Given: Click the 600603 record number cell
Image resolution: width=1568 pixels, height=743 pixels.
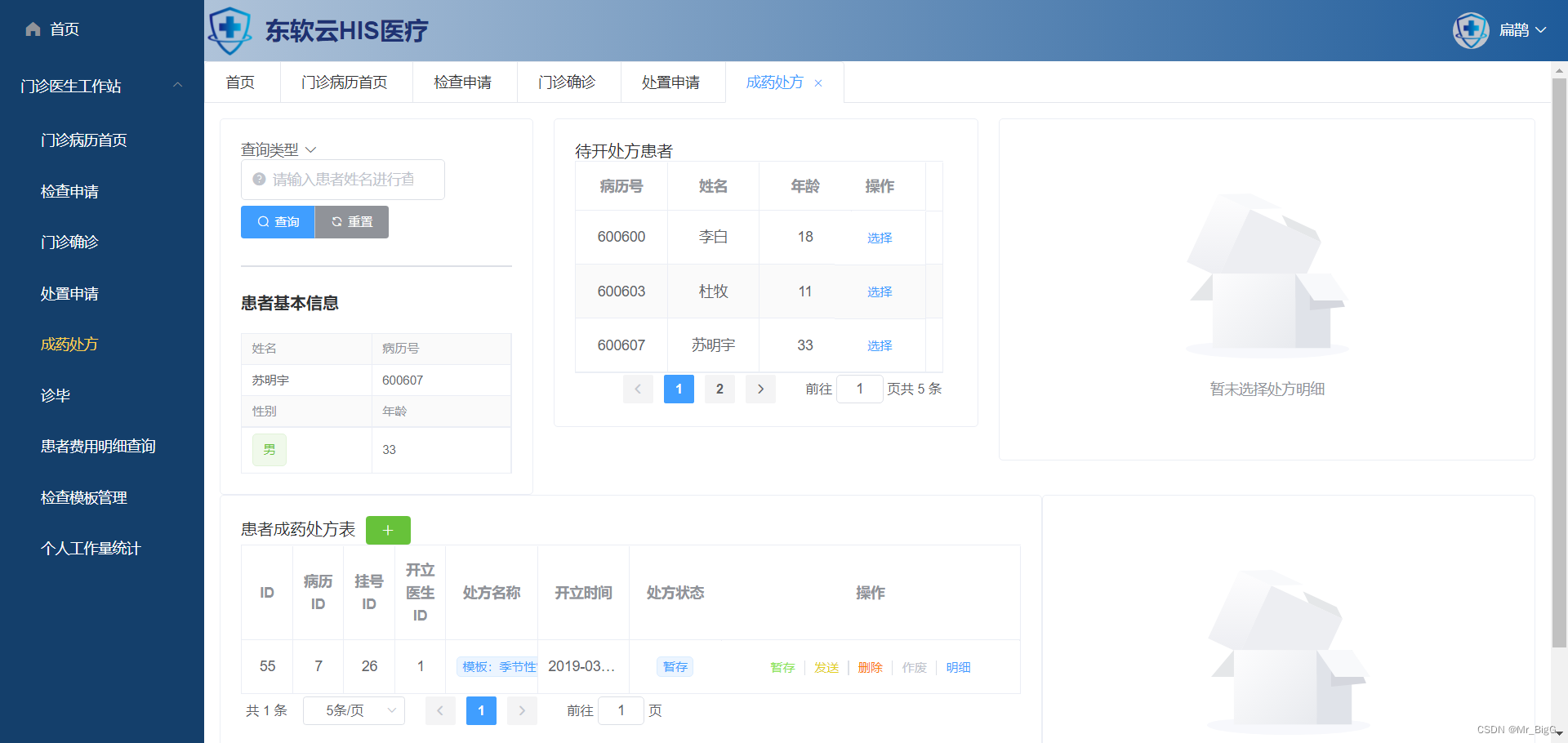Looking at the screenshot, I should 621,291.
